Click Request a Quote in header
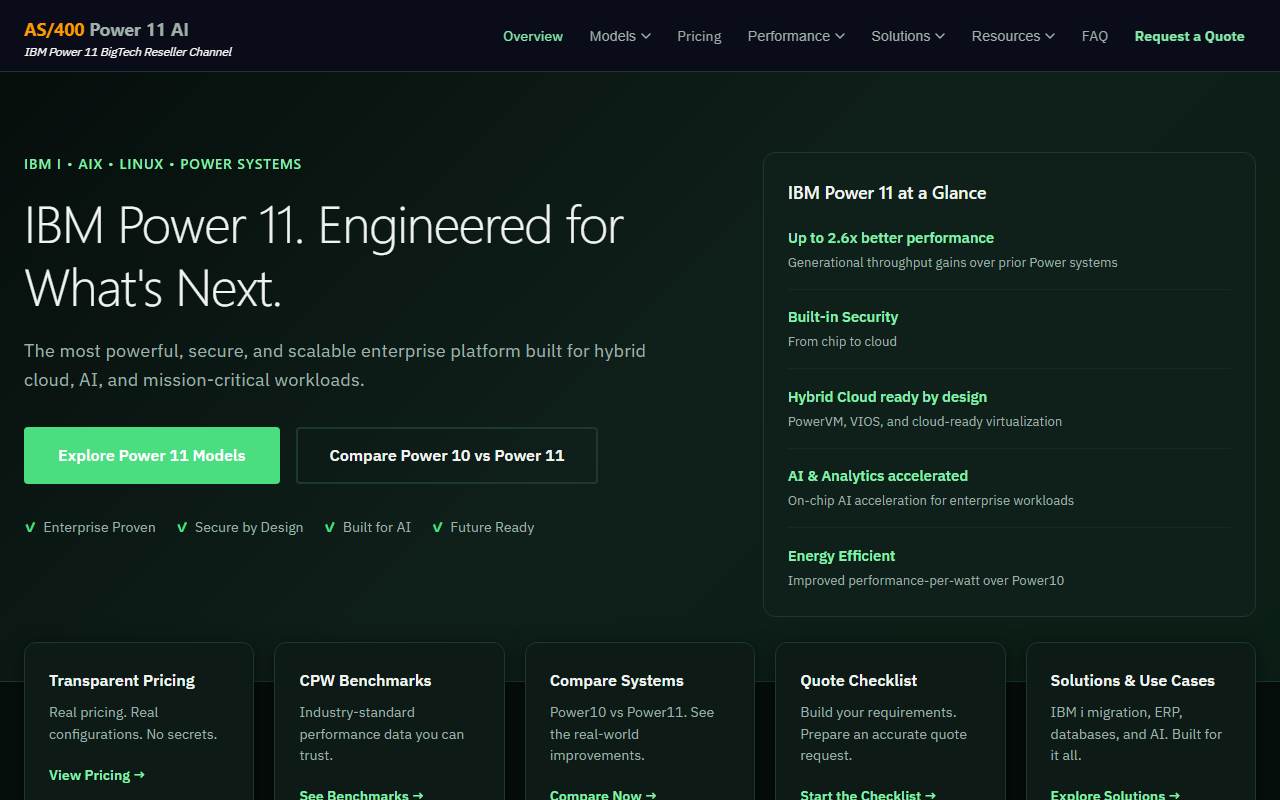 click(x=1189, y=36)
